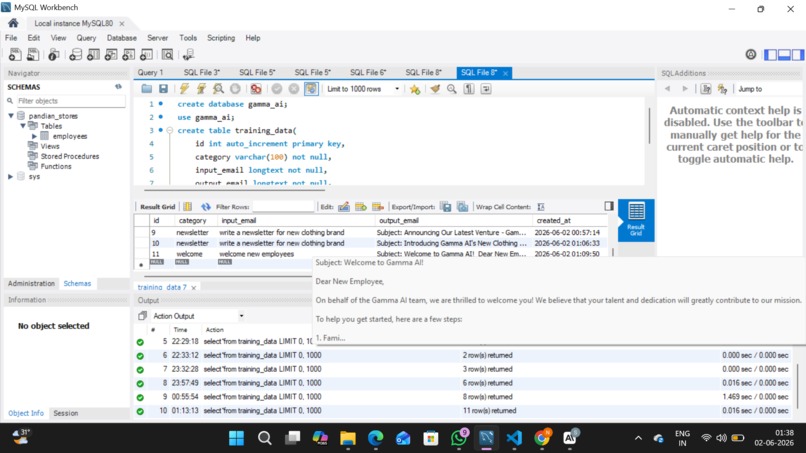The width and height of the screenshot is (806, 453).
Task: Beautify the SQL with broom icon
Action: coord(435,89)
